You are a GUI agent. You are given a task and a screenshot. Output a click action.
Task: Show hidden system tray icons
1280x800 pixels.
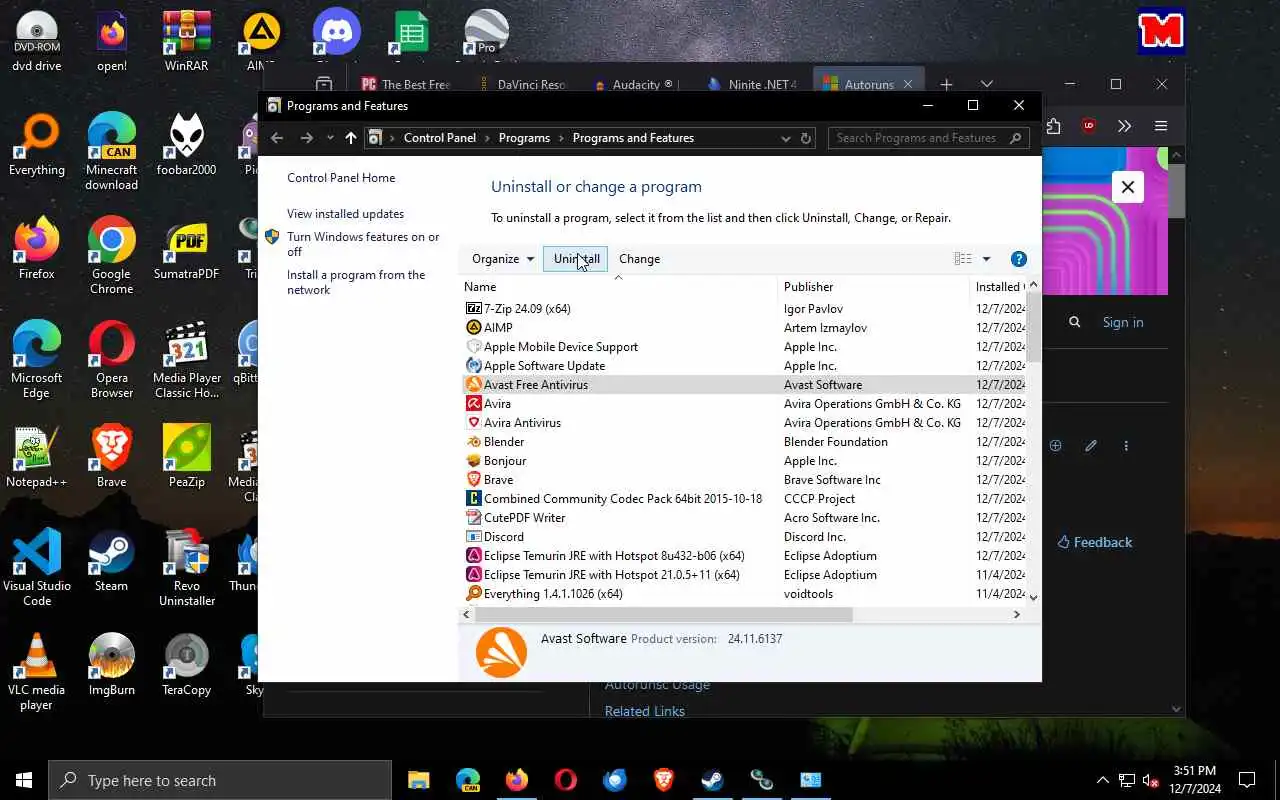click(1102, 780)
